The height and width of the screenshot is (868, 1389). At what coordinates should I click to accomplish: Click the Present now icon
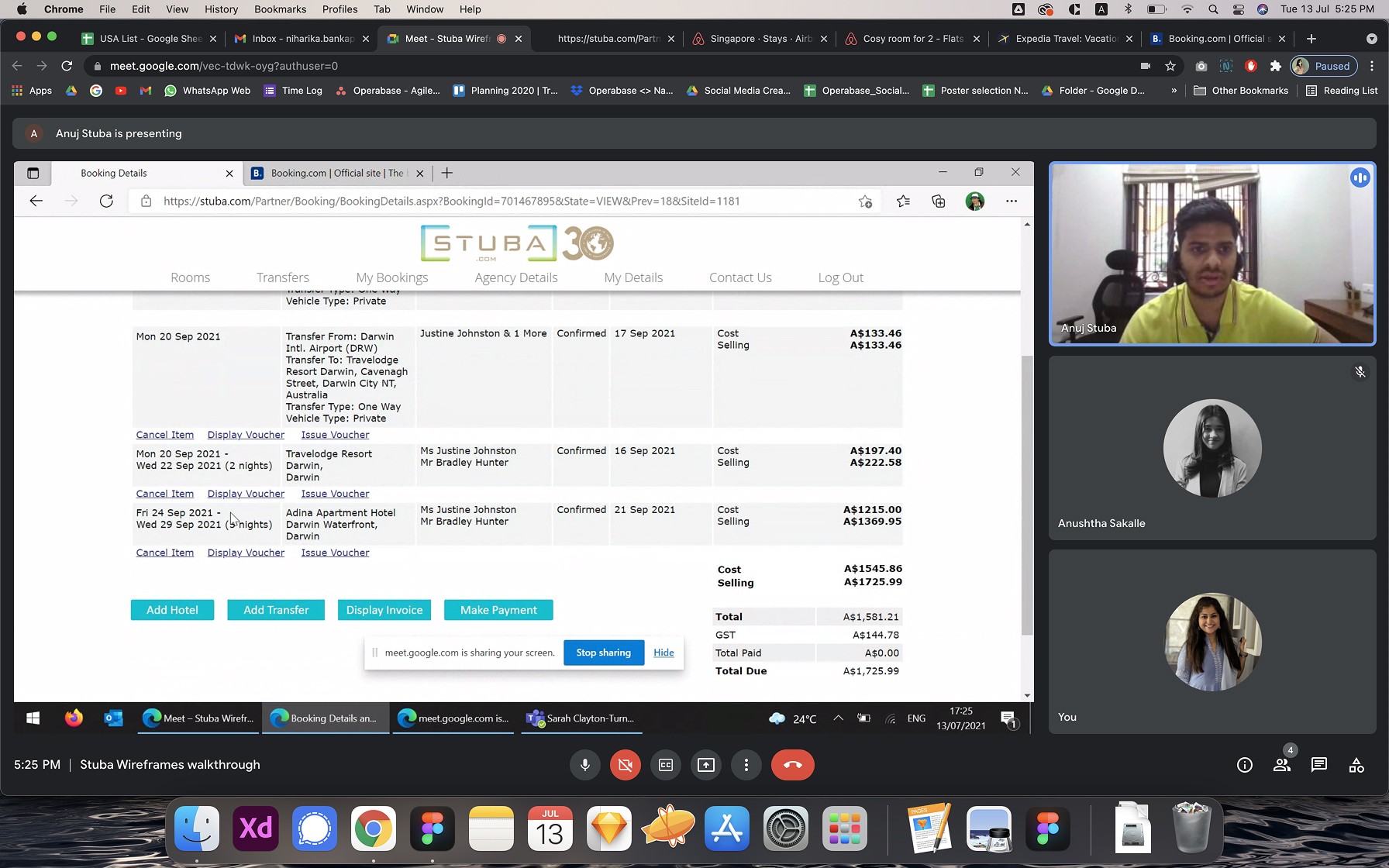706,765
